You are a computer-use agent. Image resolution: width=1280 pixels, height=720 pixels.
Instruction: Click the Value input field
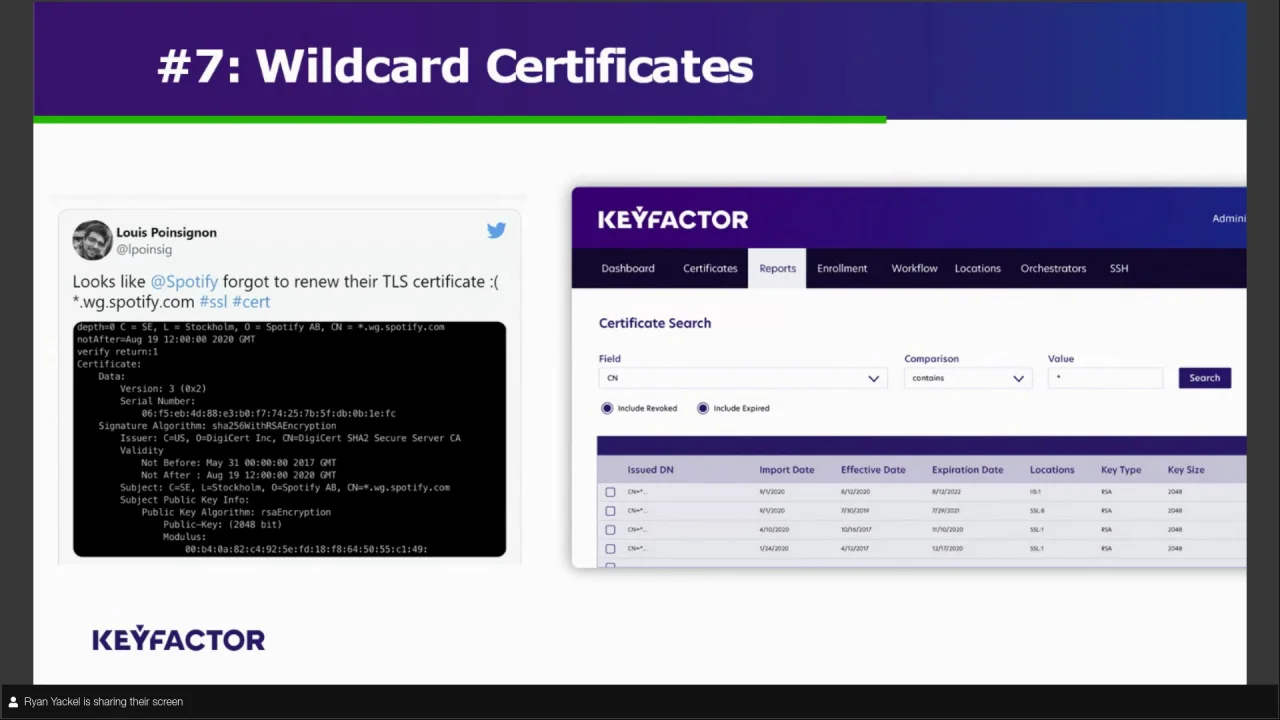coord(1105,378)
